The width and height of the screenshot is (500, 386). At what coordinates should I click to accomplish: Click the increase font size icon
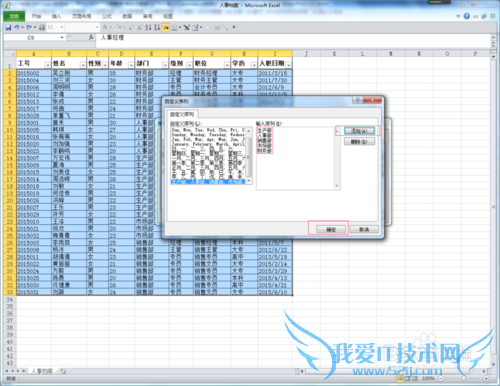click(x=139, y=27)
